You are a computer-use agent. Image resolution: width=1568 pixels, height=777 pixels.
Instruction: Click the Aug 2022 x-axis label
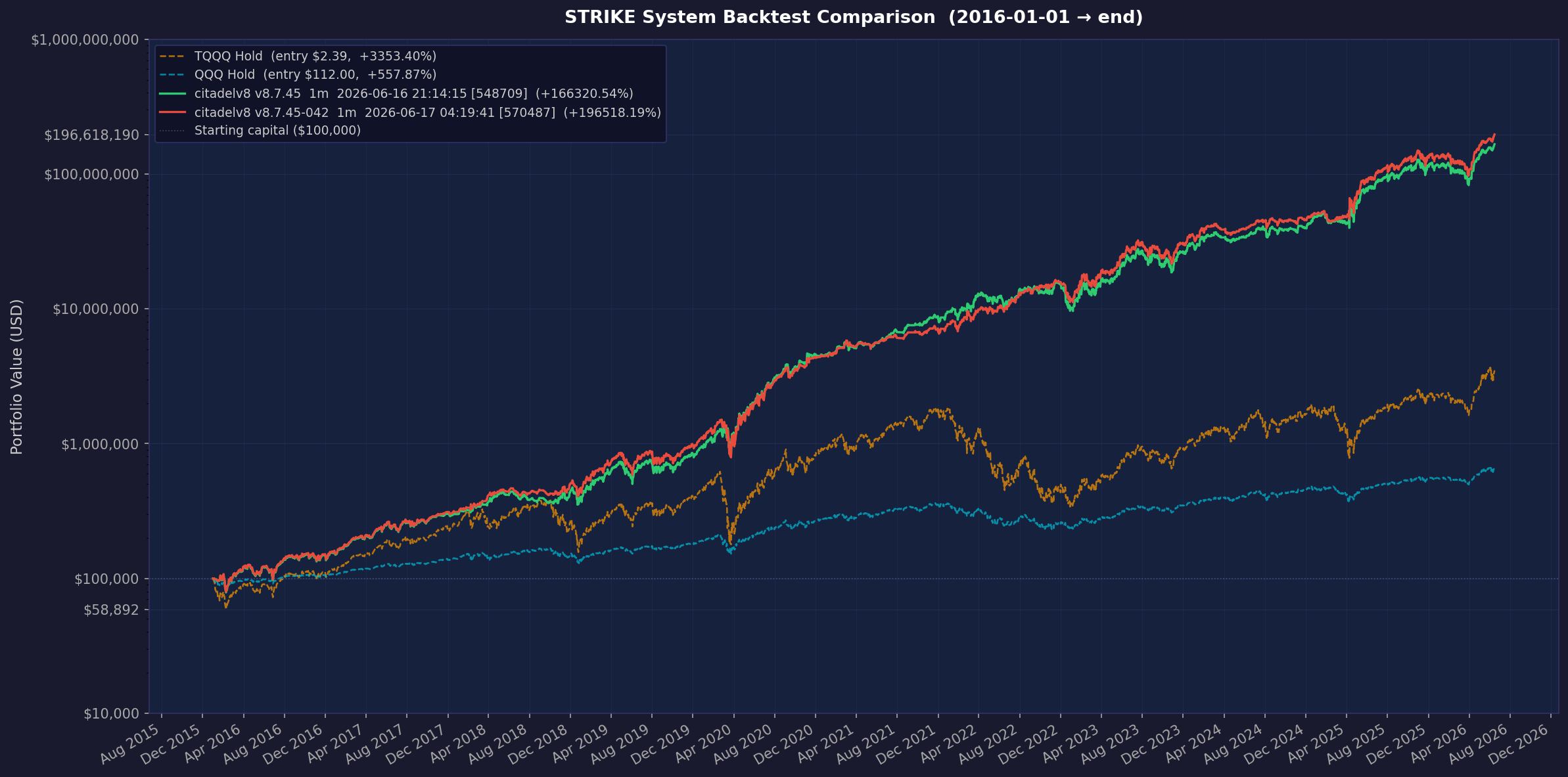988,744
